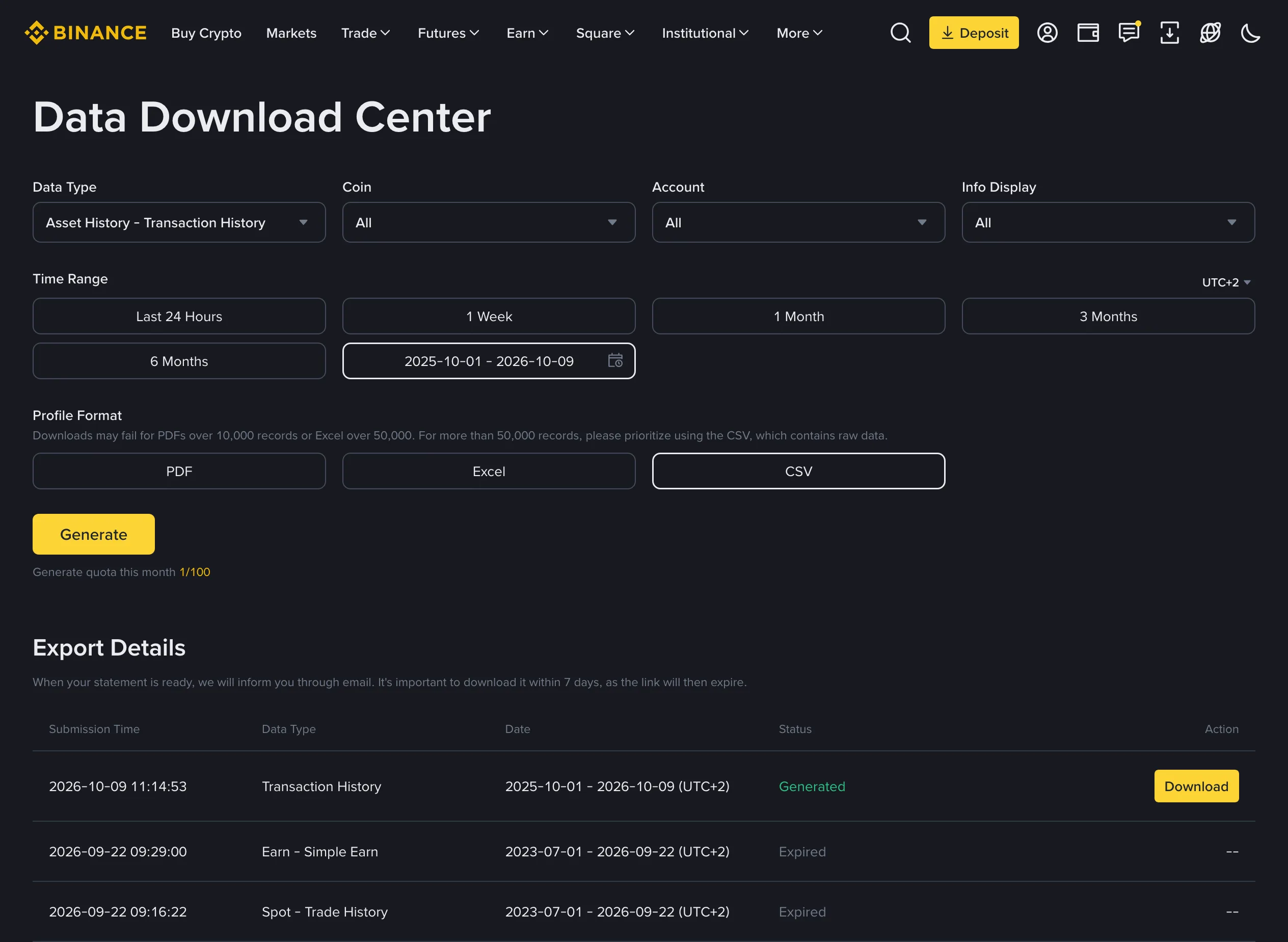Open the chat messages icon

pyautogui.click(x=1129, y=33)
